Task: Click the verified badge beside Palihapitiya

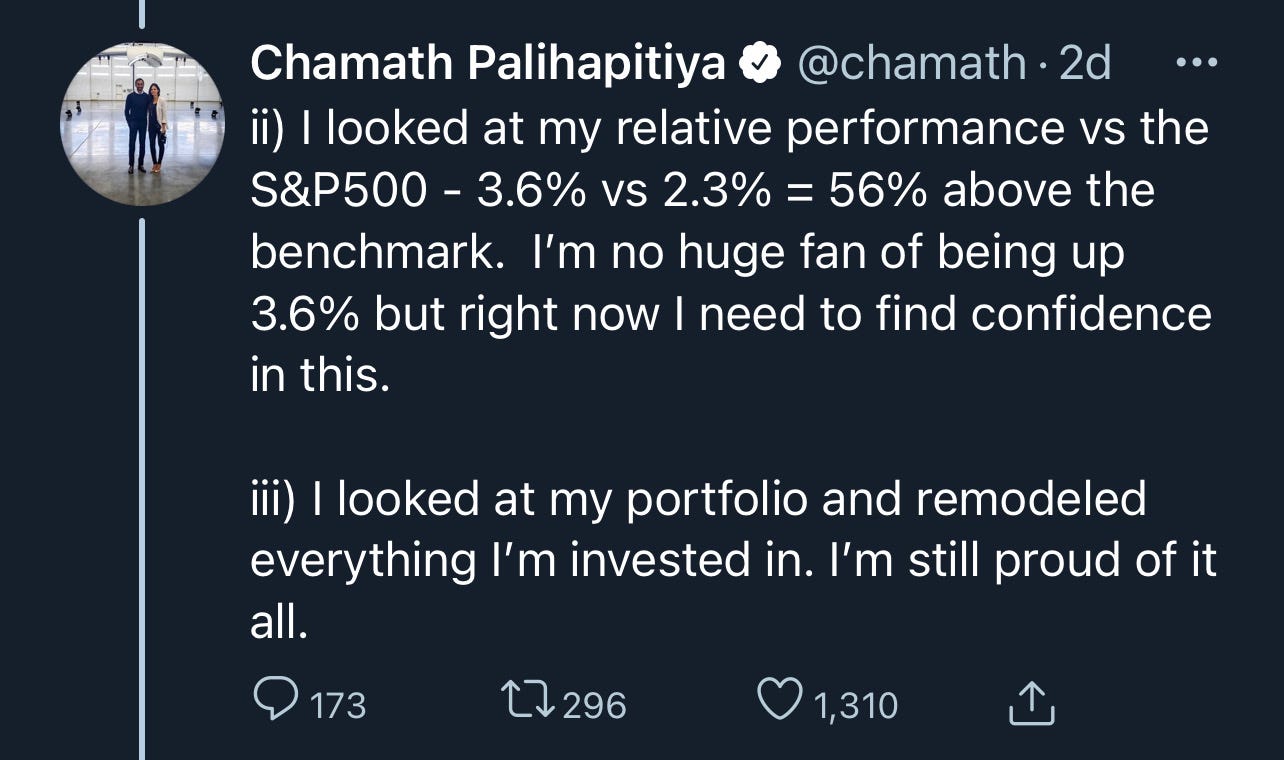Action: click(x=761, y=65)
